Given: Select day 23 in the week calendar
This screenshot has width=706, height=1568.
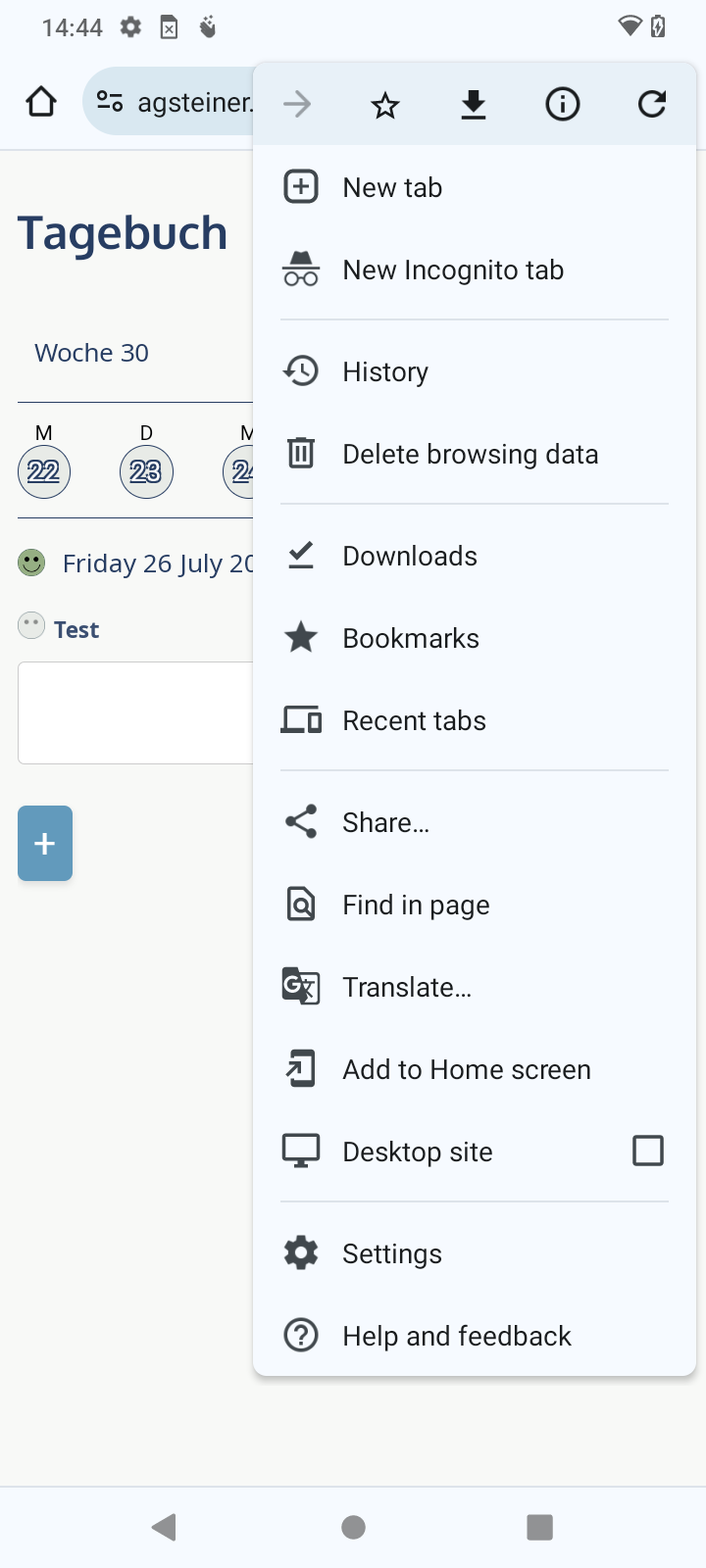Looking at the screenshot, I should (x=146, y=471).
